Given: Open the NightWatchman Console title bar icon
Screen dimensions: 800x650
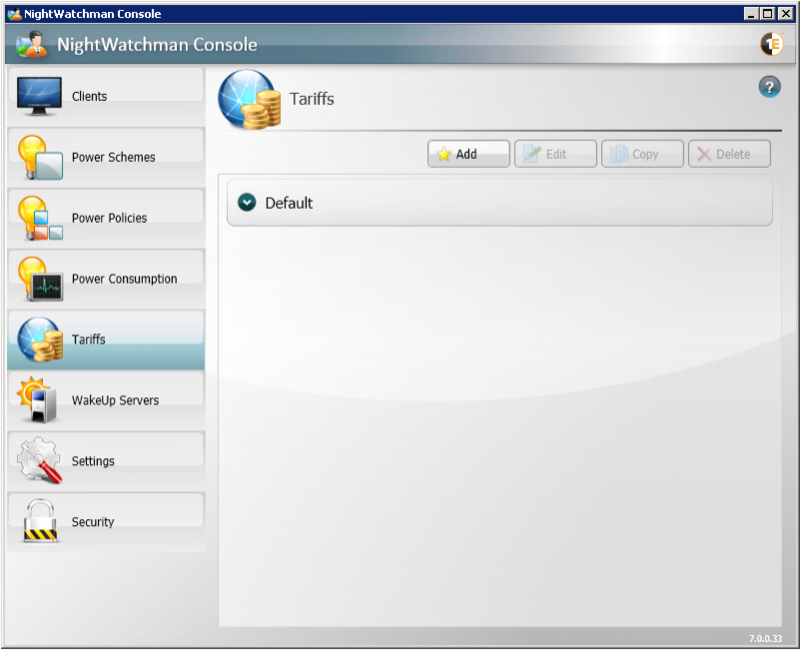Looking at the screenshot, I should coord(13,14).
